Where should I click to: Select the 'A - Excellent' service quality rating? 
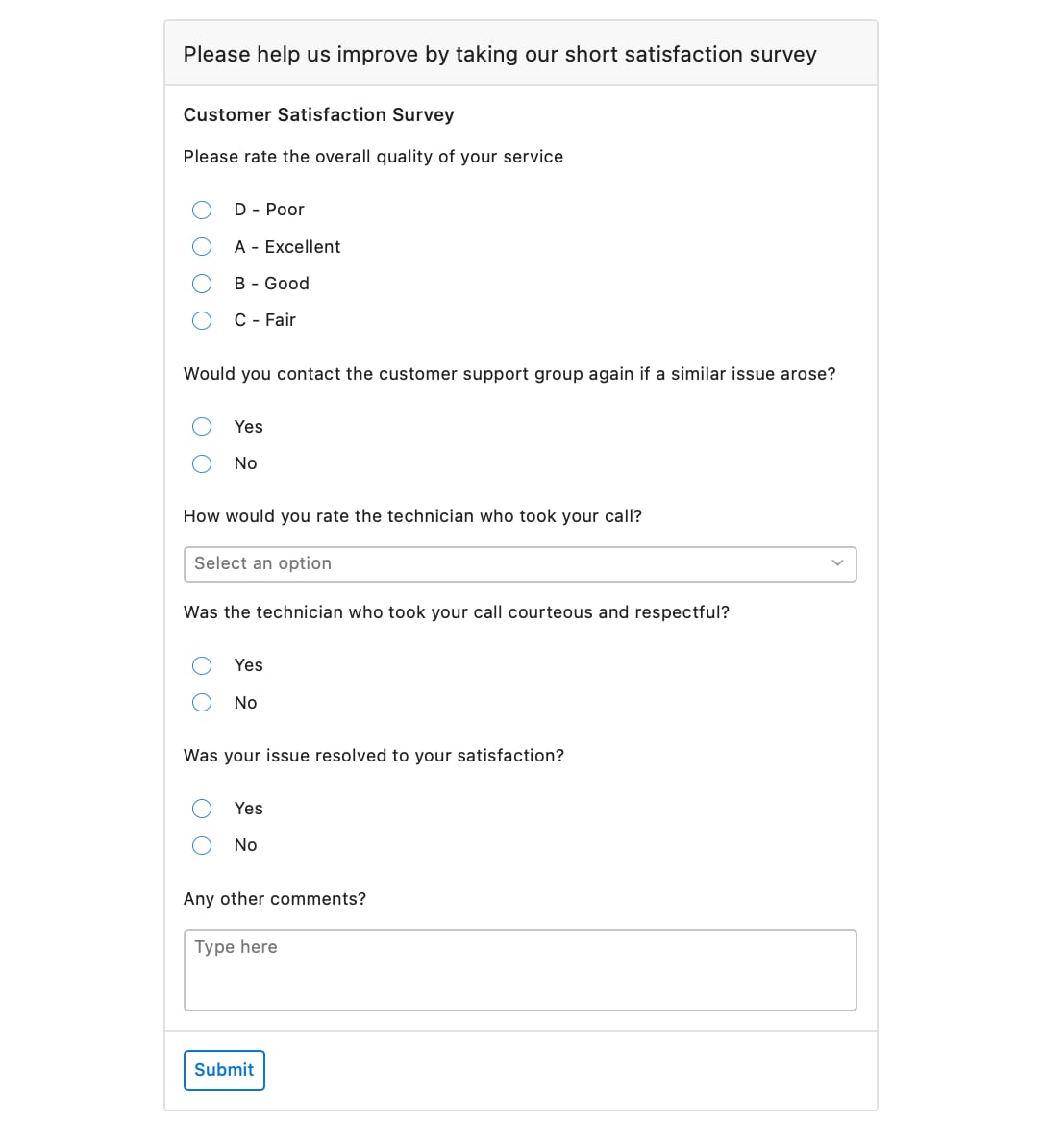[202, 246]
